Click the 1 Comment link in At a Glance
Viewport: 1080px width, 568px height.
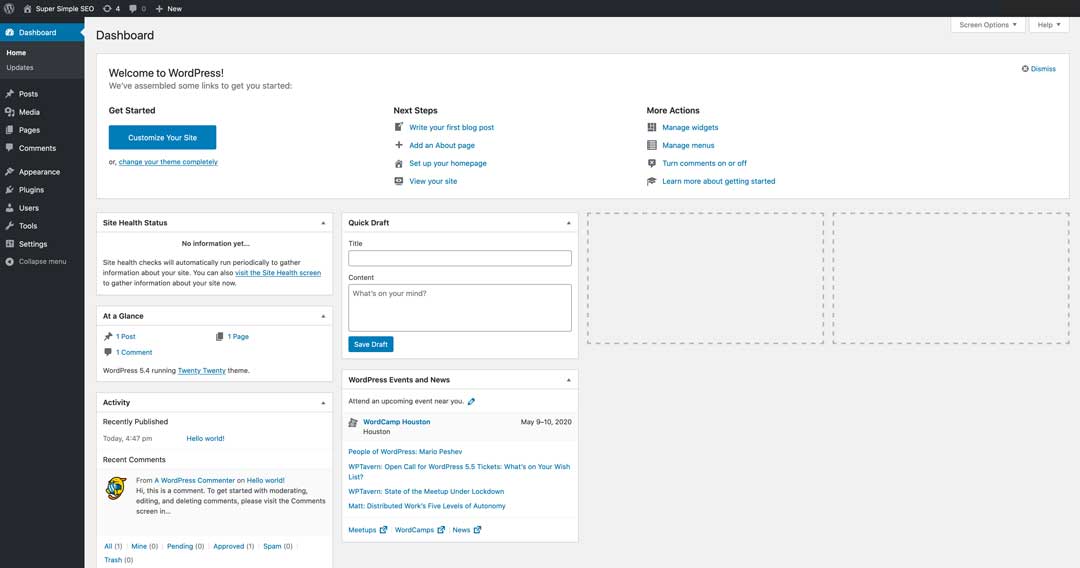[x=134, y=353]
